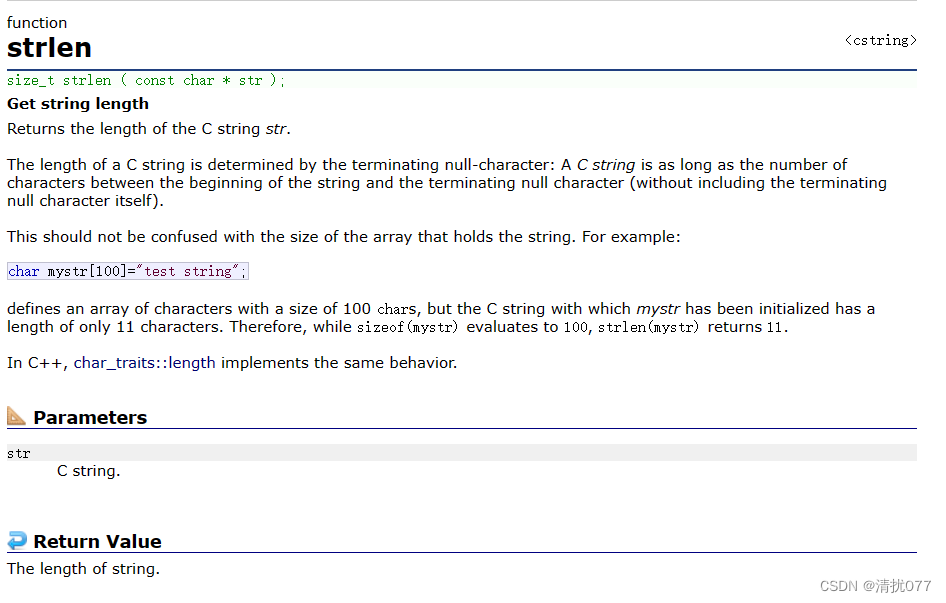Click the strlen(mystr) inline code
This screenshot has height=603, width=946.
click(648, 327)
